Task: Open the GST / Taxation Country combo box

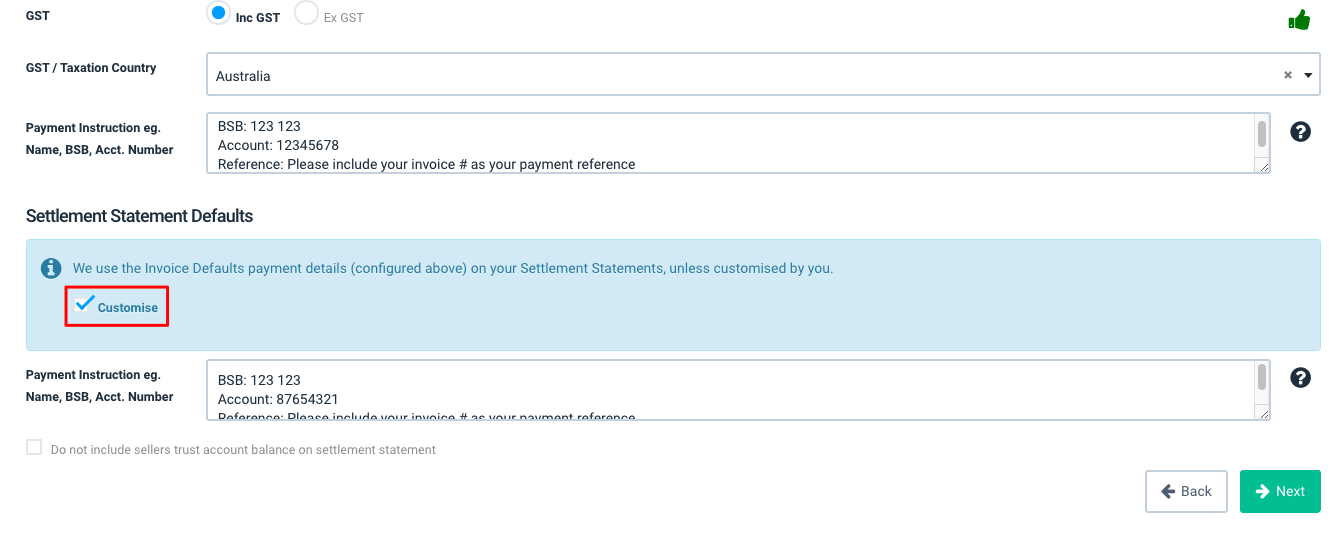Action: tap(763, 75)
